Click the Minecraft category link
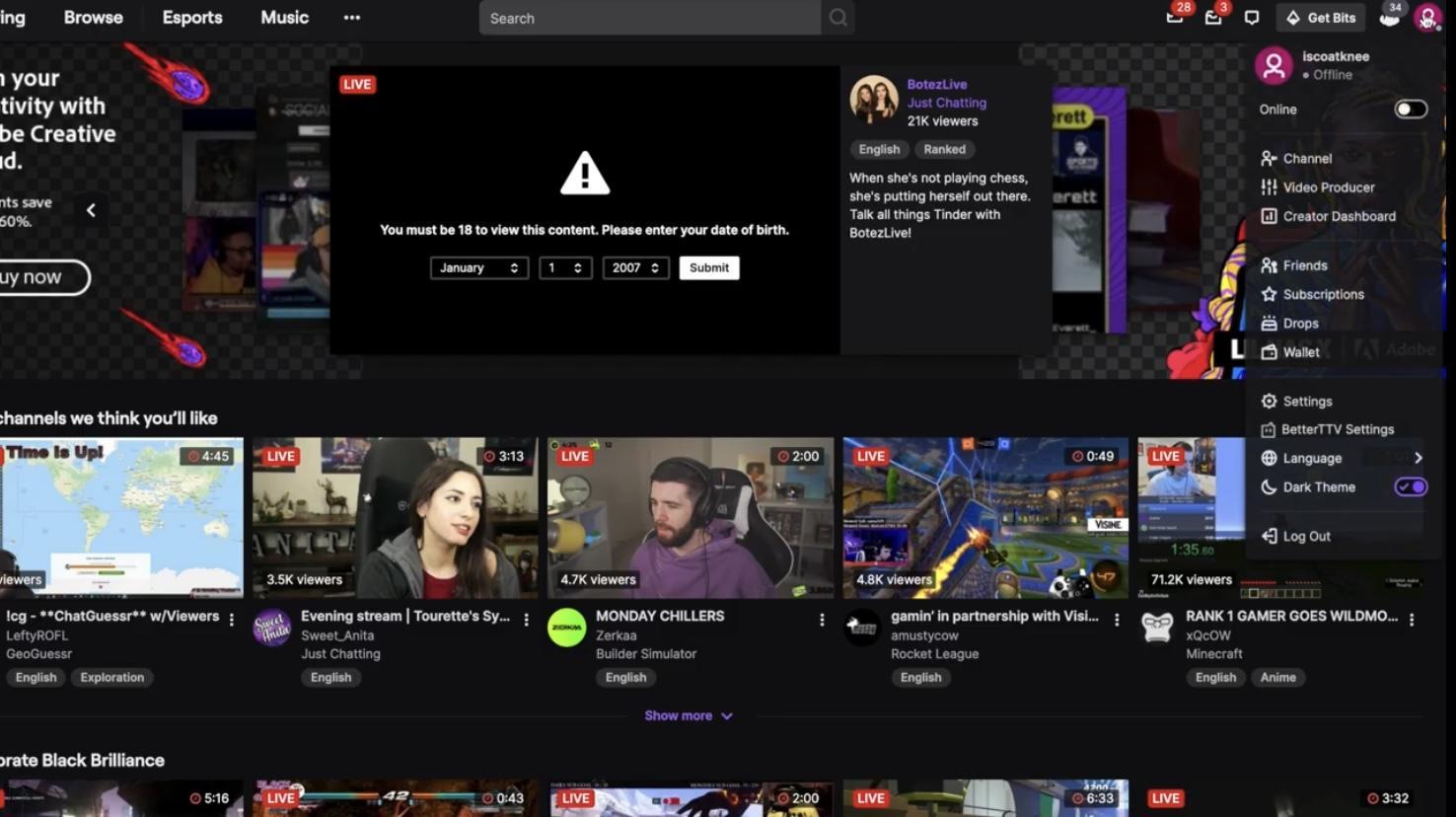 [x=1214, y=653]
